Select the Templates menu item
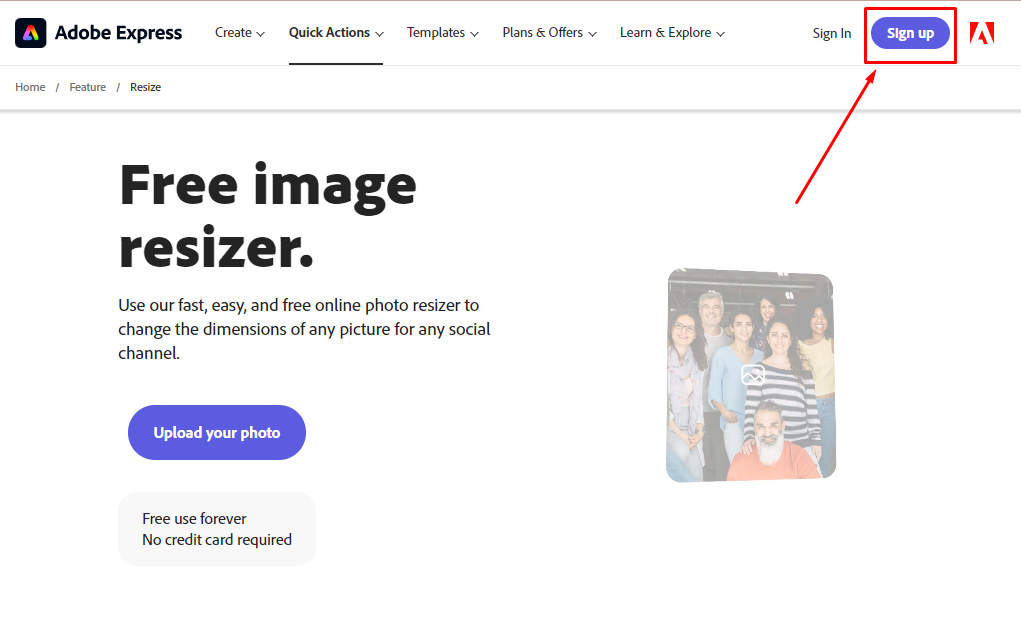 click(x=442, y=32)
